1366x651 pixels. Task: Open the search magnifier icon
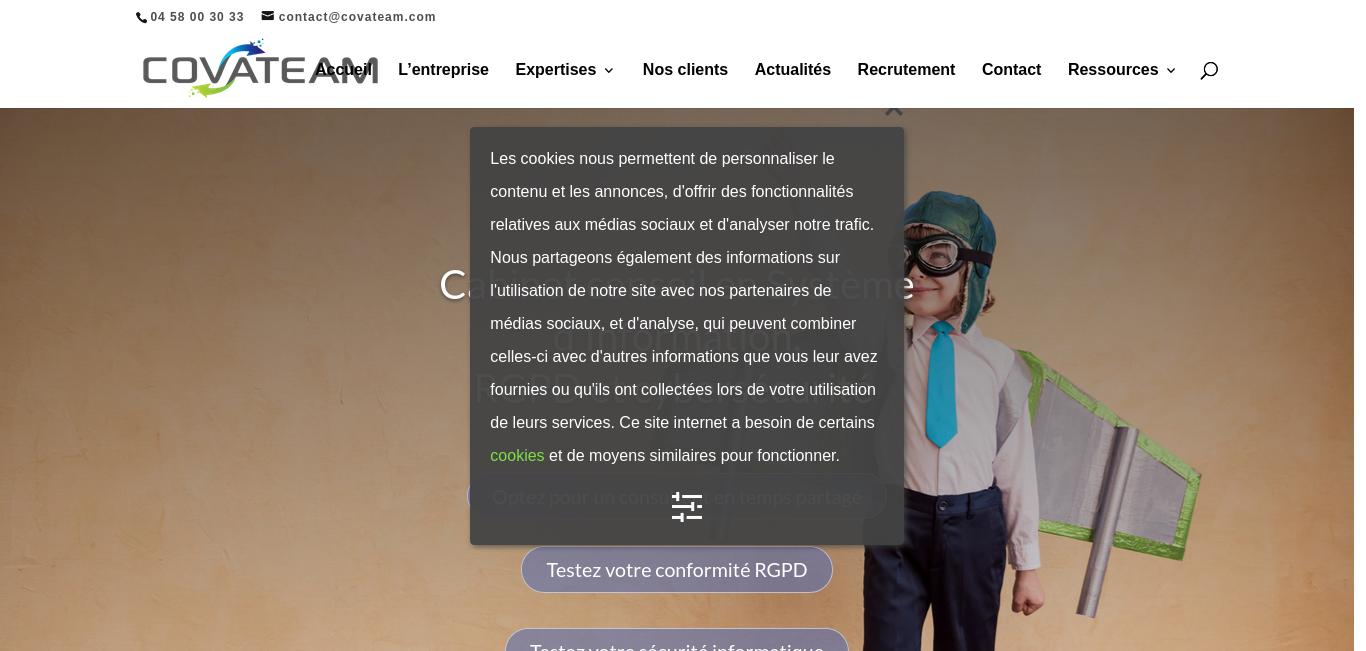pos(1209,70)
